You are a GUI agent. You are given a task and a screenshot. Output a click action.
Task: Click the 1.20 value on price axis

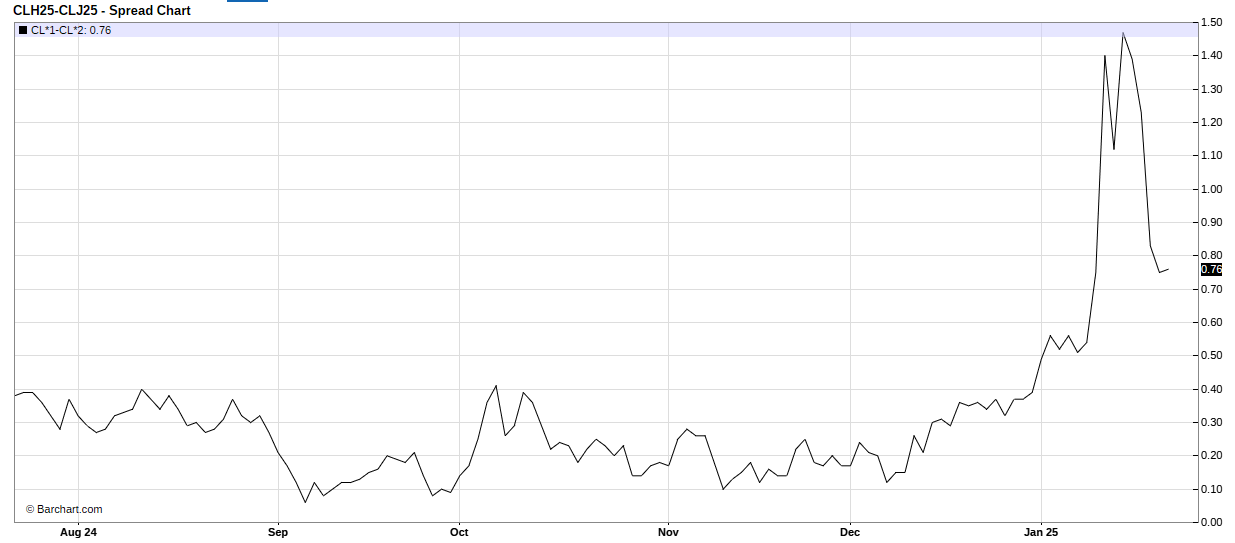point(1211,122)
